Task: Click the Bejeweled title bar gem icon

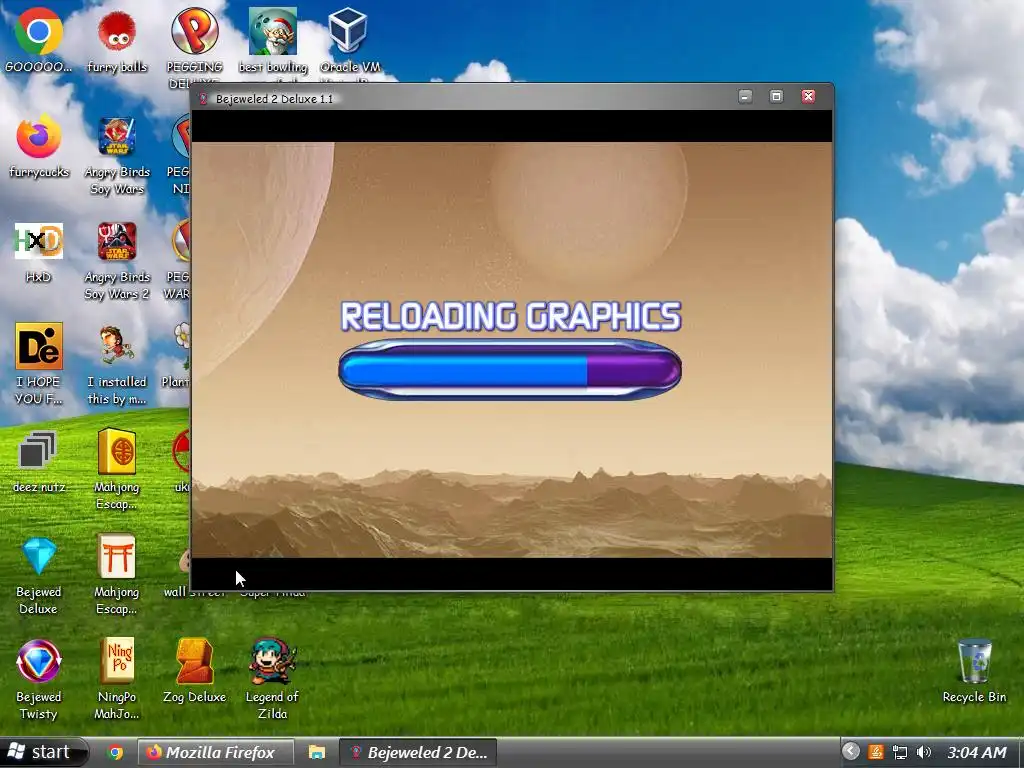Action: coord(203,99)
